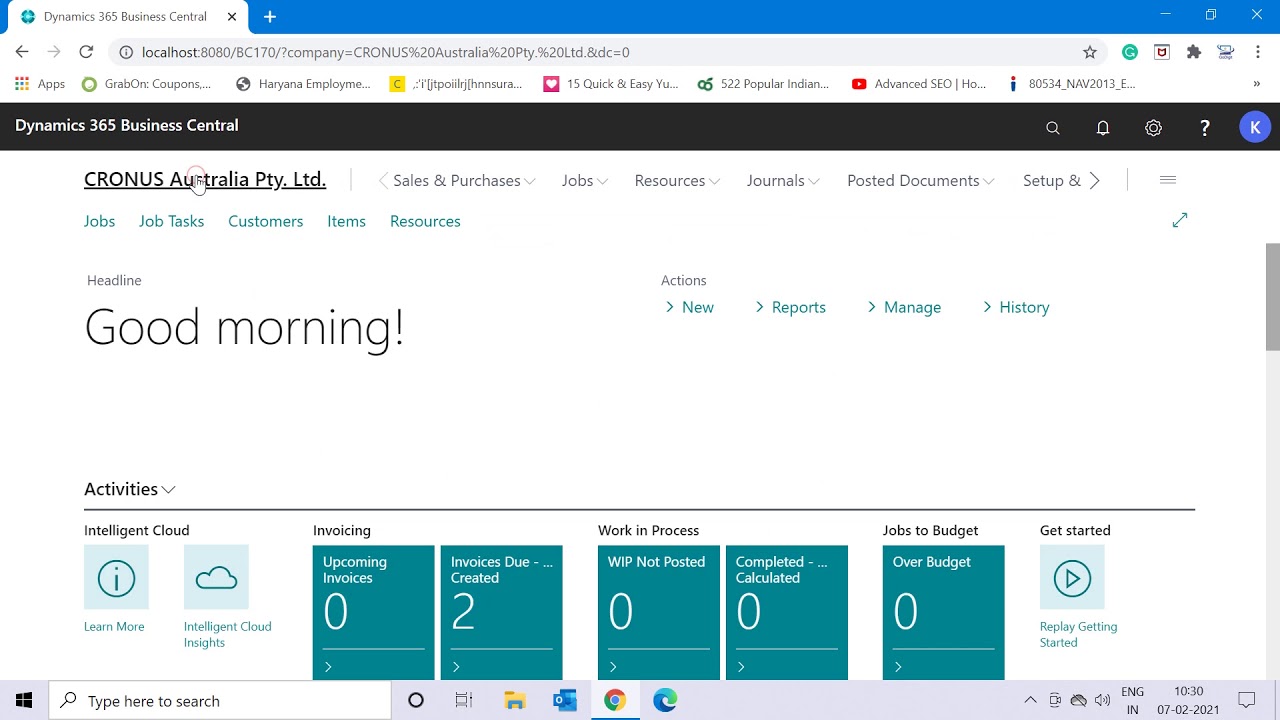
Task: Click the page vertical scrollbar
Action: [x=1272, y=297]
